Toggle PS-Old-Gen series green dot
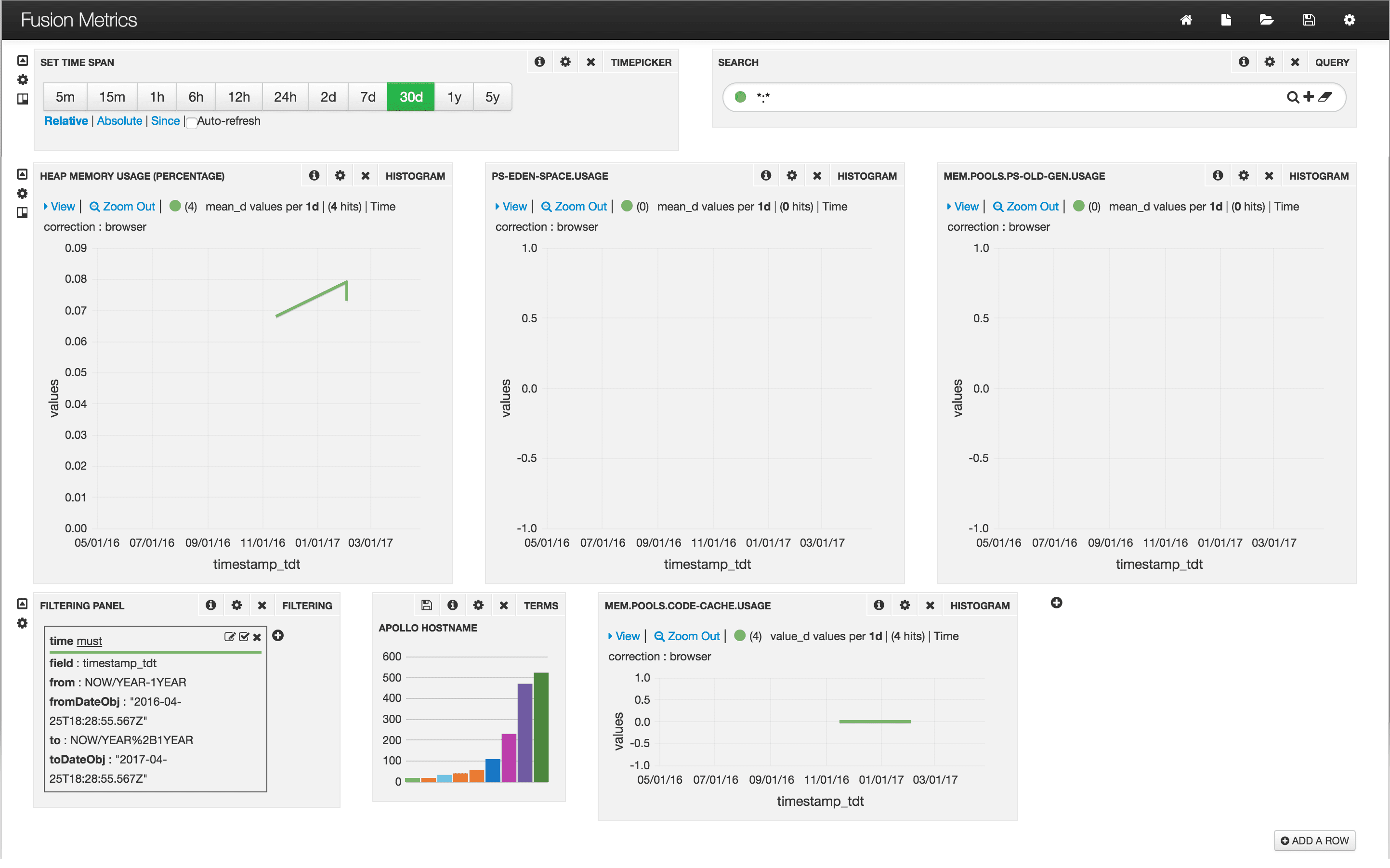 tap(1078, 206)
